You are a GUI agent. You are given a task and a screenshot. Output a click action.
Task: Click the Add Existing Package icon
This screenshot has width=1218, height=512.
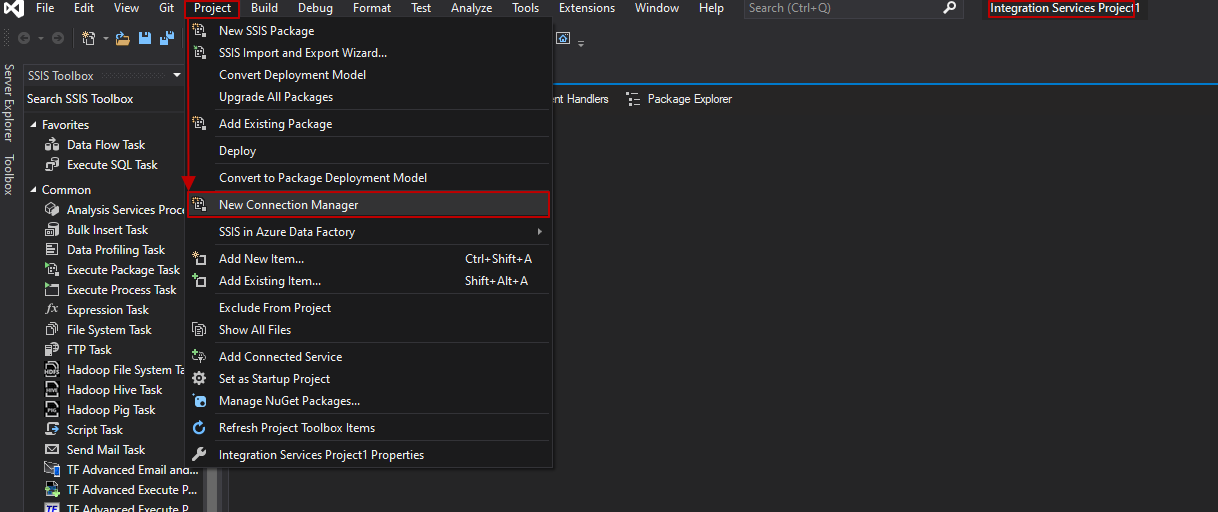[x=198, y=124]
